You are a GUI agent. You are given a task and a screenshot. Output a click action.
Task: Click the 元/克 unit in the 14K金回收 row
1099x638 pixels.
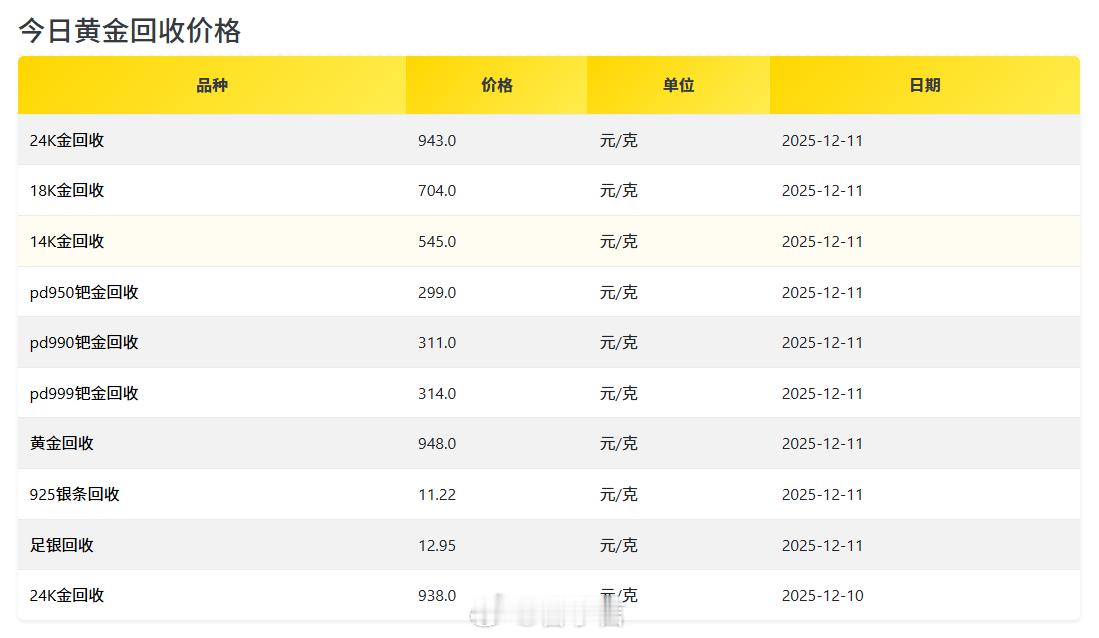click(618, 242)
